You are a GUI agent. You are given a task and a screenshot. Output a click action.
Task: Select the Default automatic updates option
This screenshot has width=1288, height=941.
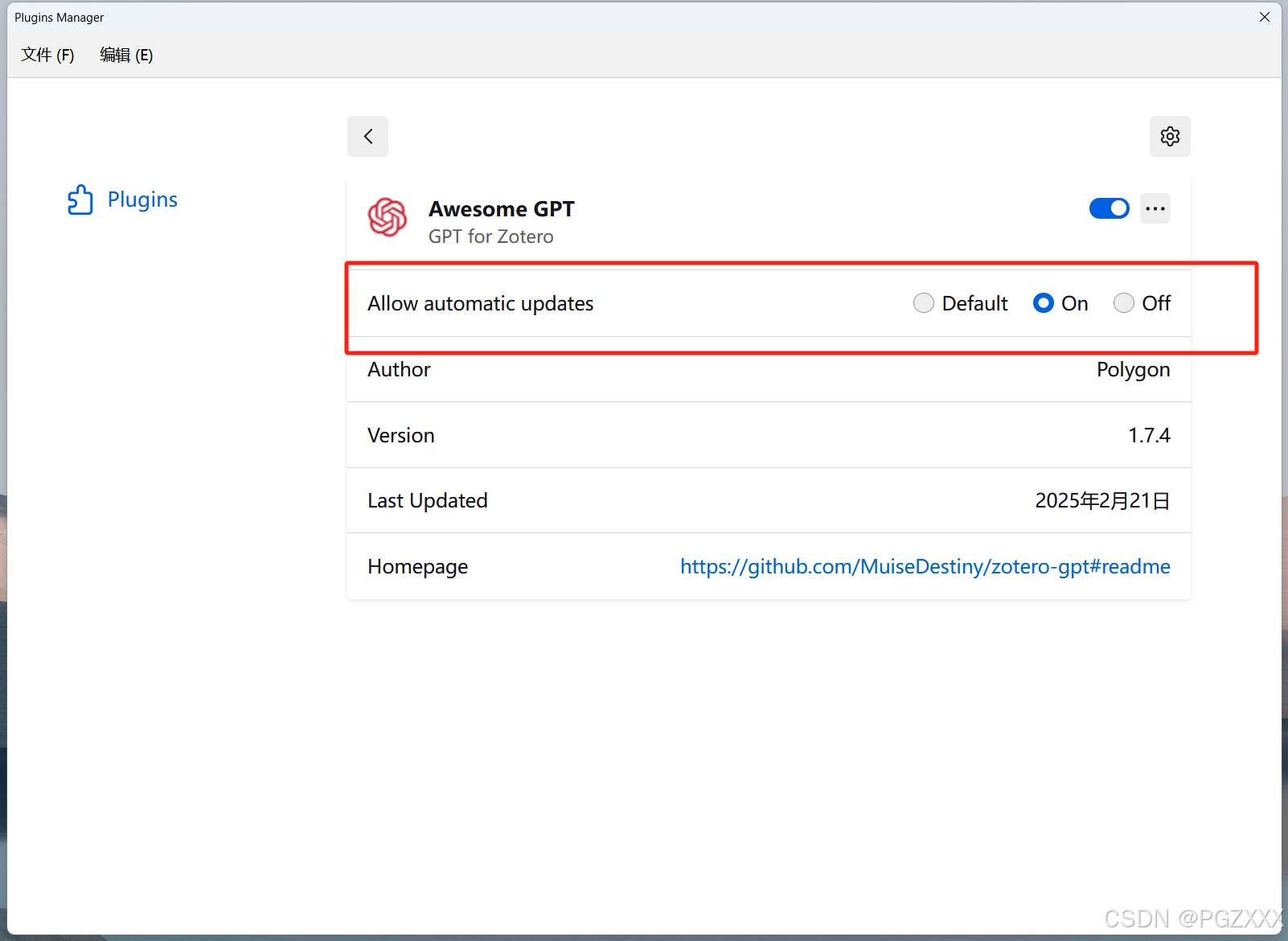pyautogui.click(x=924, y=303)
